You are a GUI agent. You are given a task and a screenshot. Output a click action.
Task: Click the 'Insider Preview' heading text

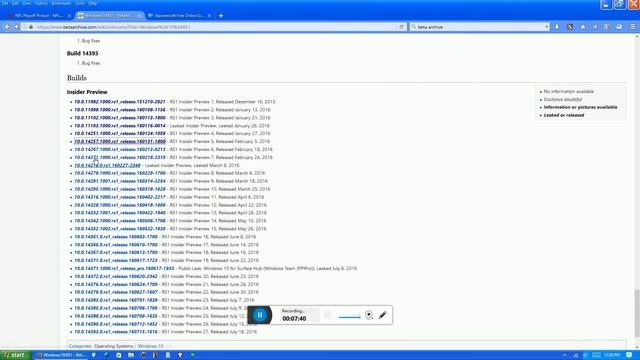pyautogui.click(x=87, y=92)
